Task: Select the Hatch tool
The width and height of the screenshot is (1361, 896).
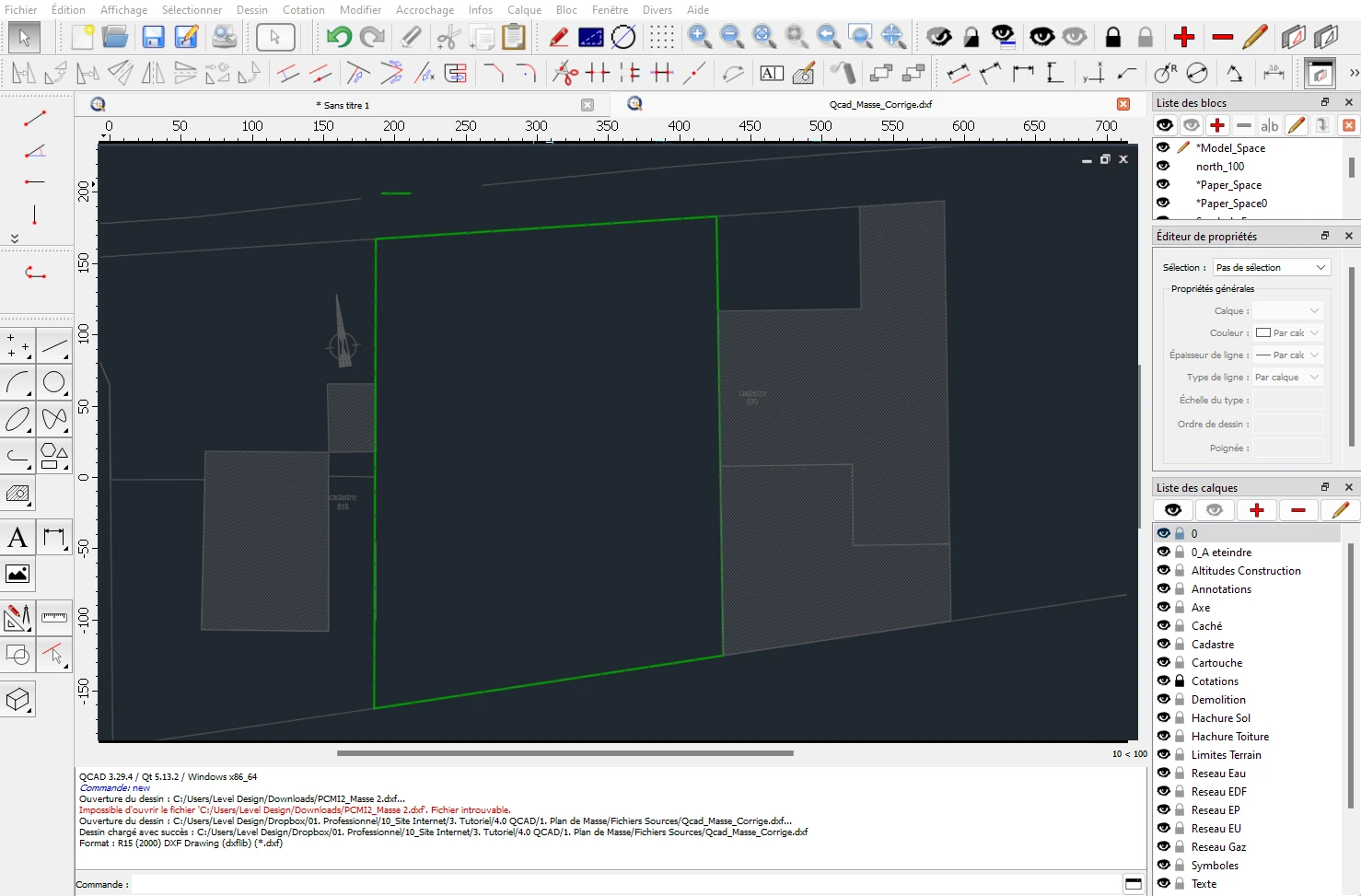Action: point(17,494)
